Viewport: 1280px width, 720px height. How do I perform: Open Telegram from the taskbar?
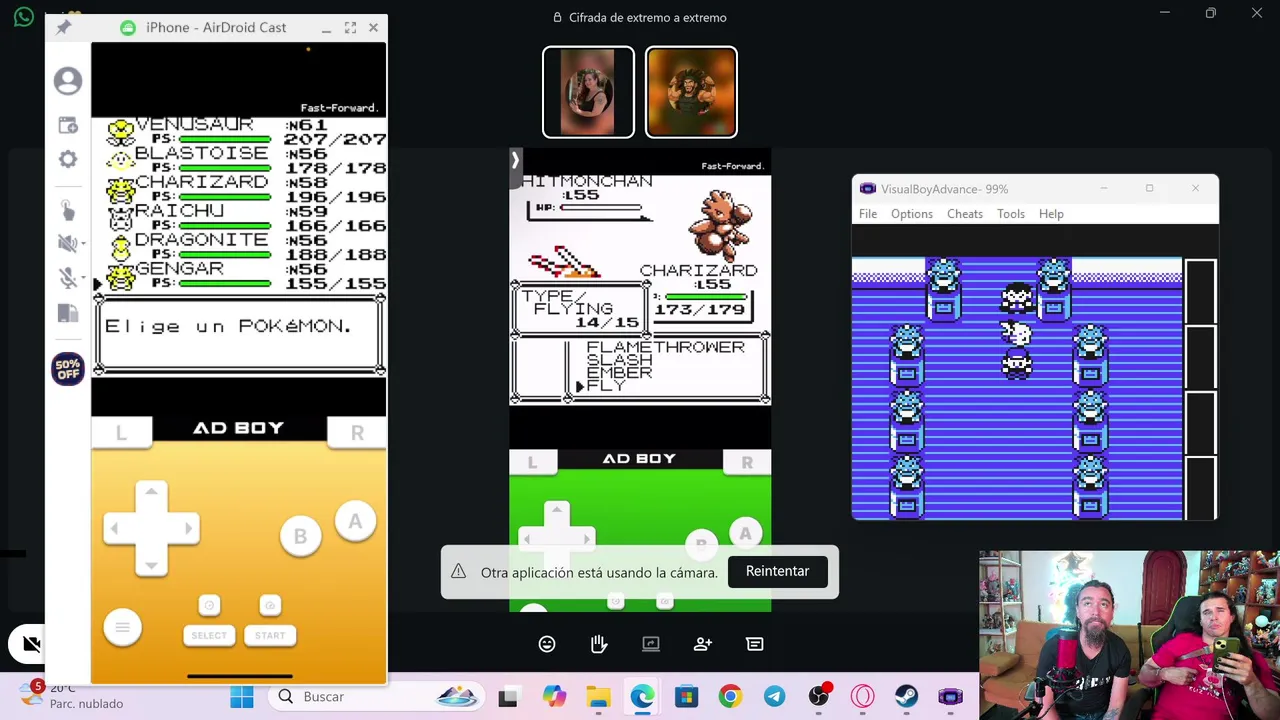774,697
